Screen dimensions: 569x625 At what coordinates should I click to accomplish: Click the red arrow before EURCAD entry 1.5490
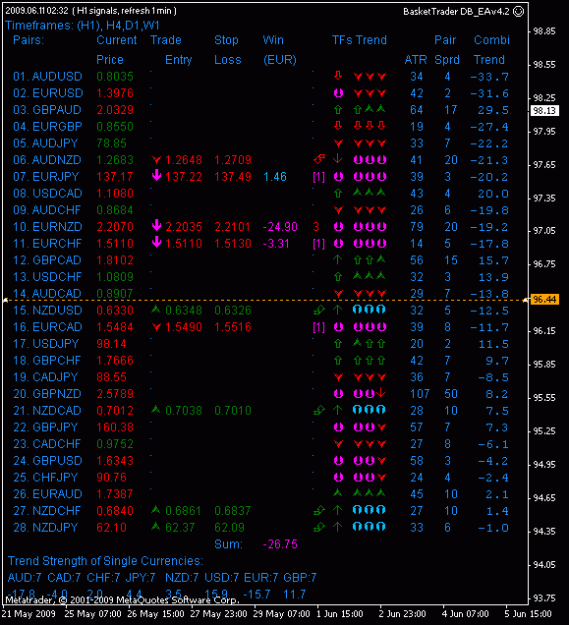point(157,327)
